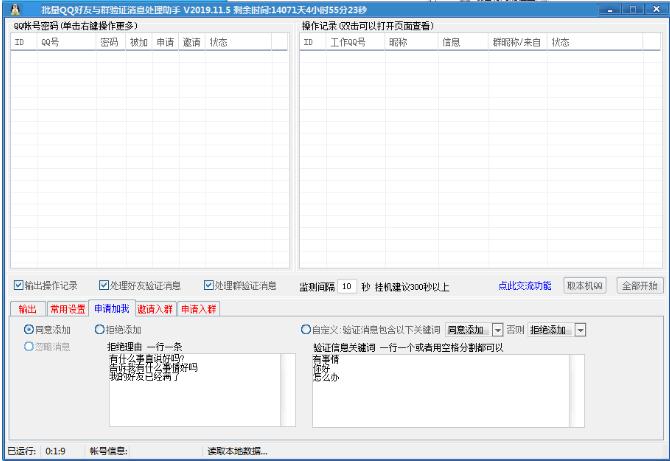Switch to the 申请加我 tab
The width and height of the screenshot is (670, 461).
tap(112, 308)
